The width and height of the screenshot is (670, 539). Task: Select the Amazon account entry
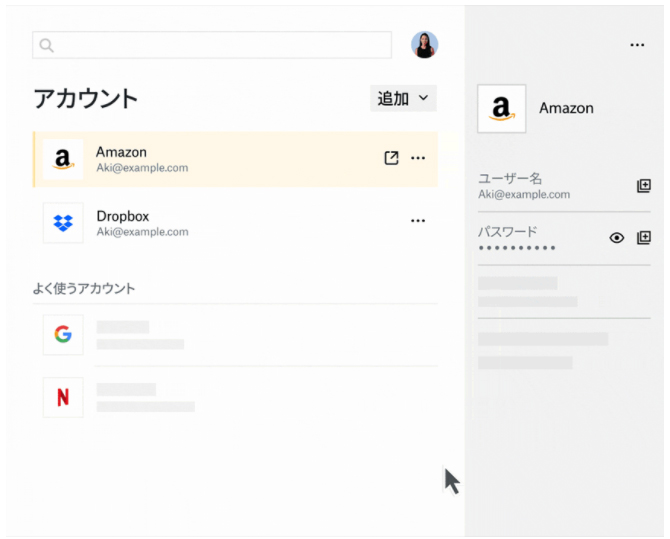point(200,159)
